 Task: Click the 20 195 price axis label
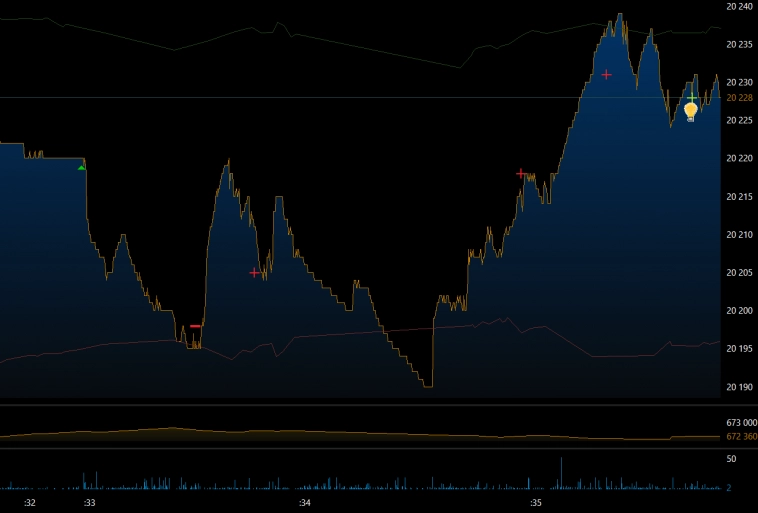[740, 349]
